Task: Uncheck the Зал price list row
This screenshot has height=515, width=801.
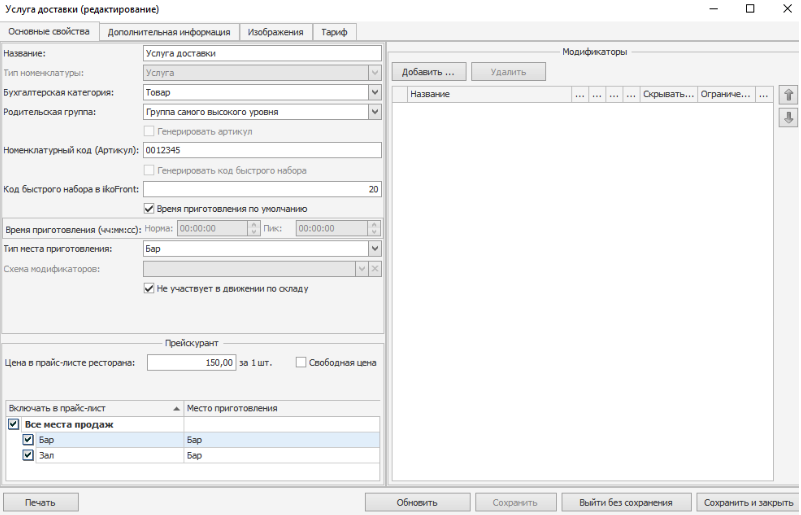Action: point(28,455)
